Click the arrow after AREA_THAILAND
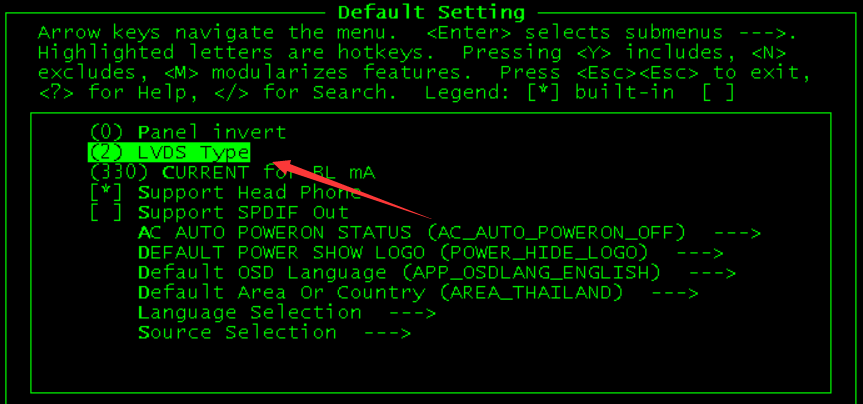The width and height of the screenshot is (863, 404). click(675, 293)
